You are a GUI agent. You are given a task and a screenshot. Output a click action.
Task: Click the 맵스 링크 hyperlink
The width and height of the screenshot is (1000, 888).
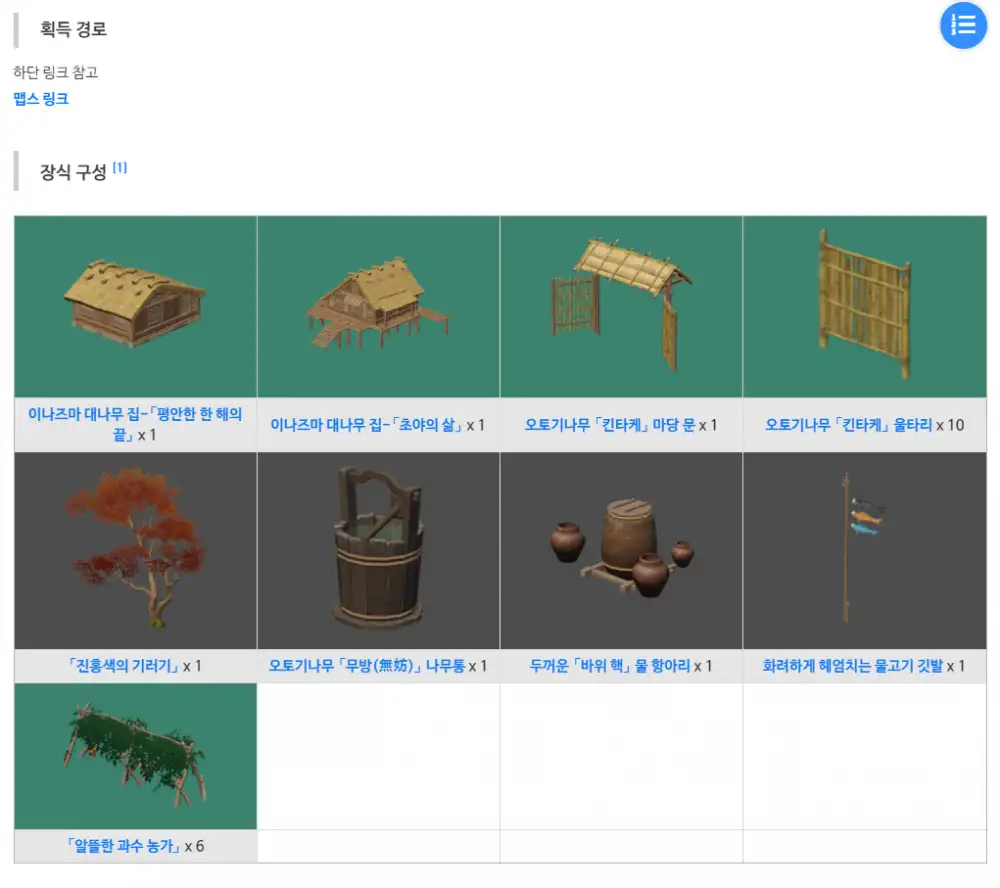[41, 99]
